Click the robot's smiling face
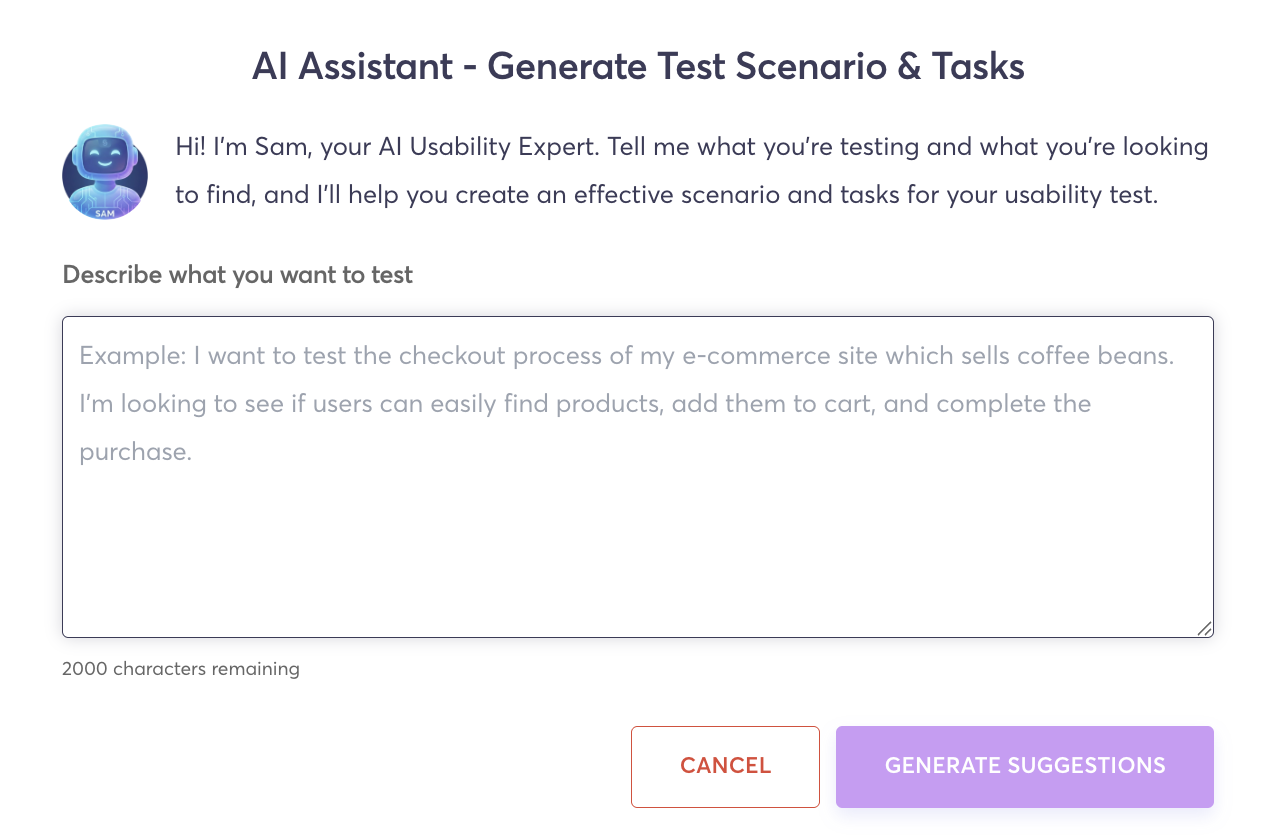Viewport: 1276px width, 836px height. 105,157
